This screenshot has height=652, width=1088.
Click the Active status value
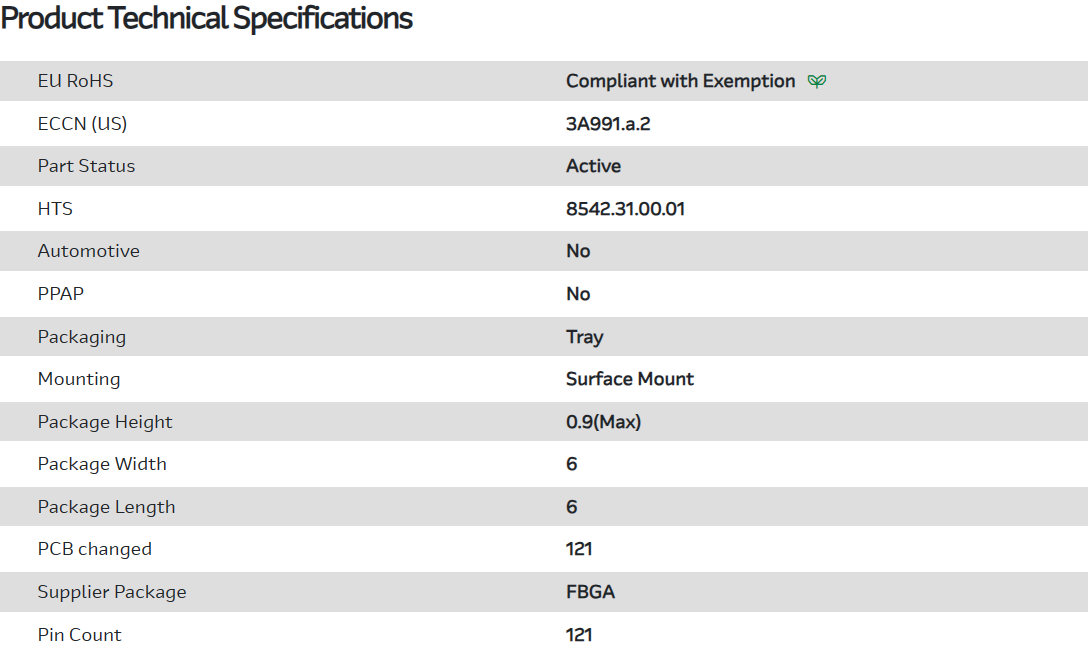[x=593, y=166]
